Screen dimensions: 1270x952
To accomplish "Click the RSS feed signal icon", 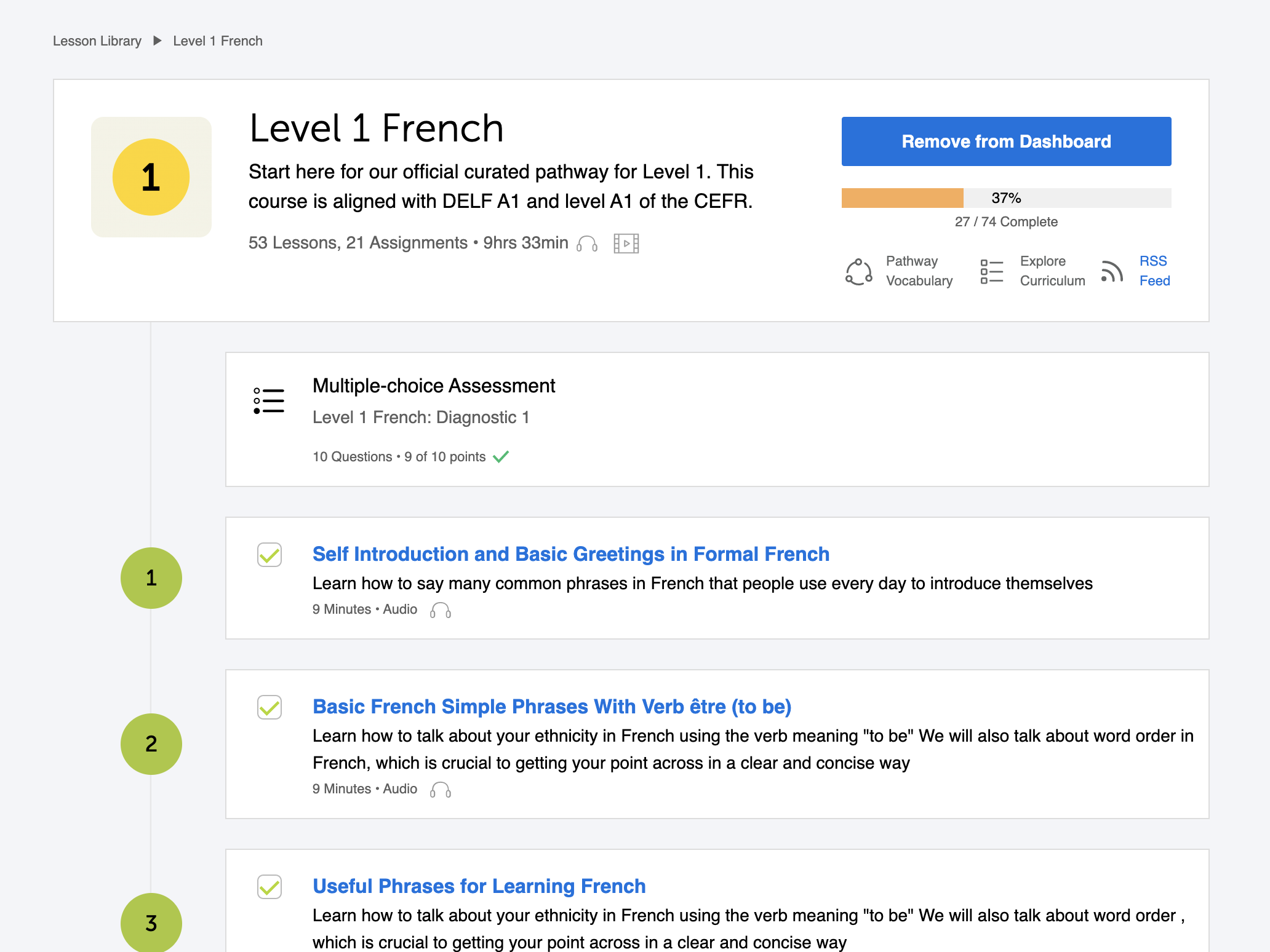I will tap(1112, 271).
